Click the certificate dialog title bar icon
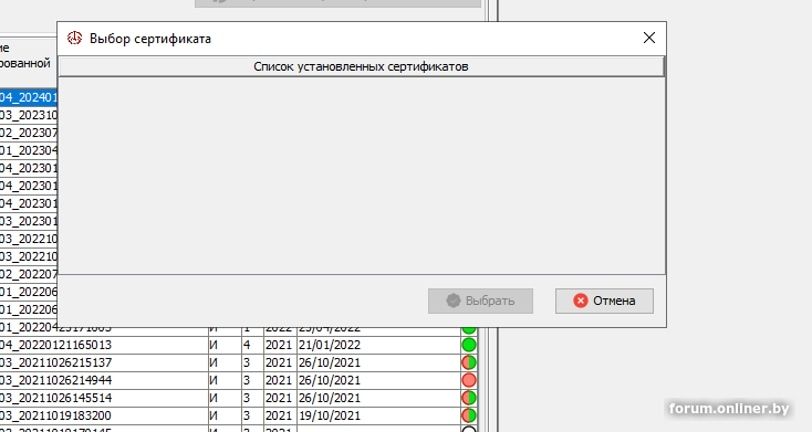The width and height of the screenshot is (812, 432). (x=73, y=38)
